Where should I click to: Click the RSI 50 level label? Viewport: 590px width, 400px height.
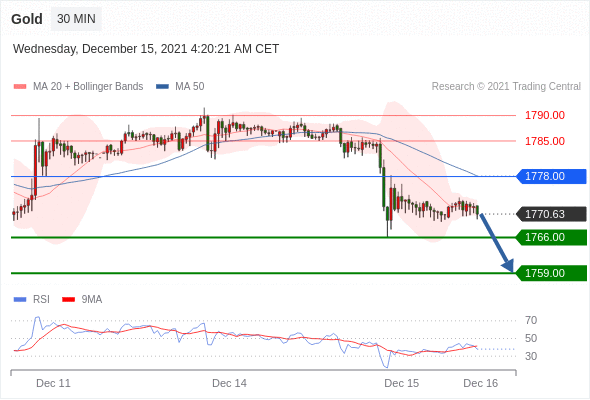531,338
